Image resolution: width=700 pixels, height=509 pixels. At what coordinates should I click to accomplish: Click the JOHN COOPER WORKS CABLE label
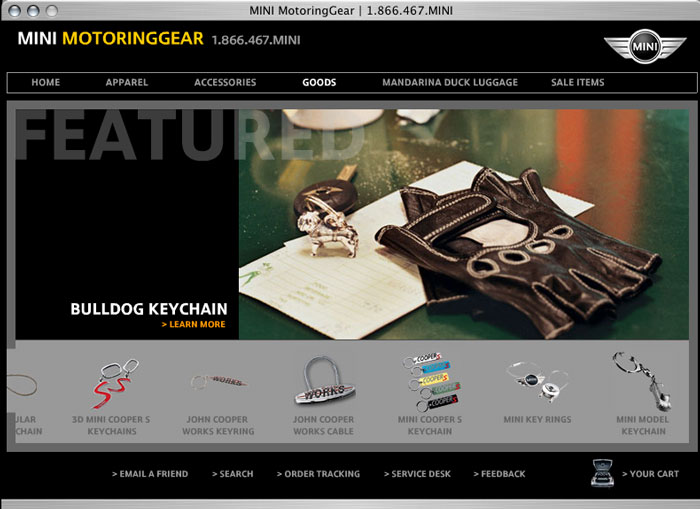point(323,426)
